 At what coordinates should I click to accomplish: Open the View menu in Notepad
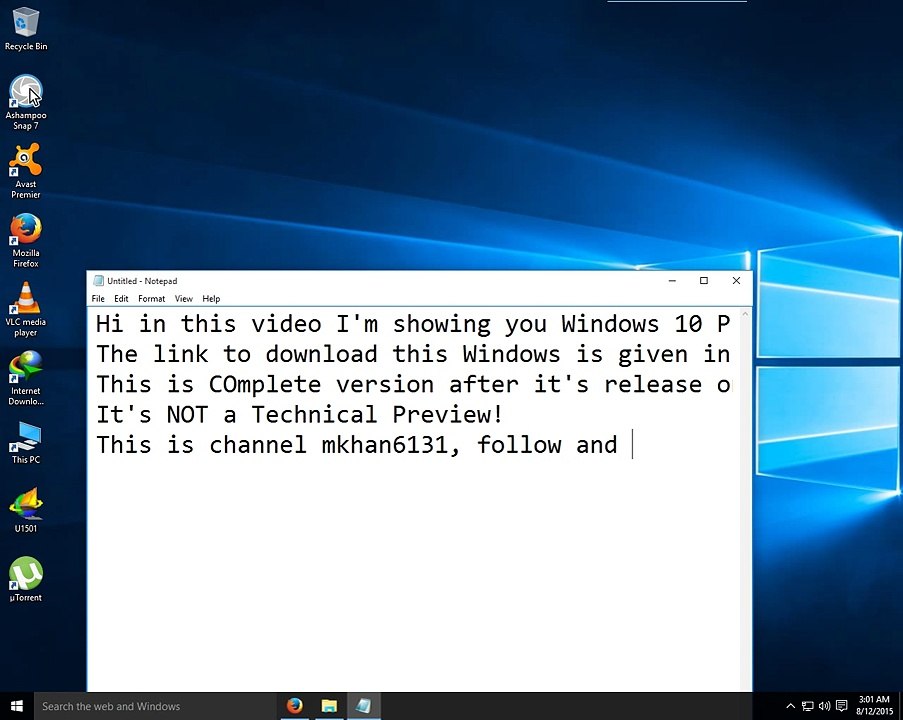pos(184,299)
